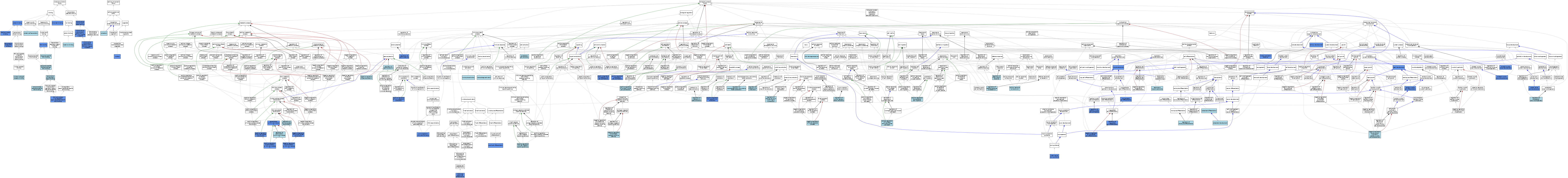Screen dimensions: 1568x178
Task: Select the 'pre-B cell differentiation' node
Action: tap(496, 146)
